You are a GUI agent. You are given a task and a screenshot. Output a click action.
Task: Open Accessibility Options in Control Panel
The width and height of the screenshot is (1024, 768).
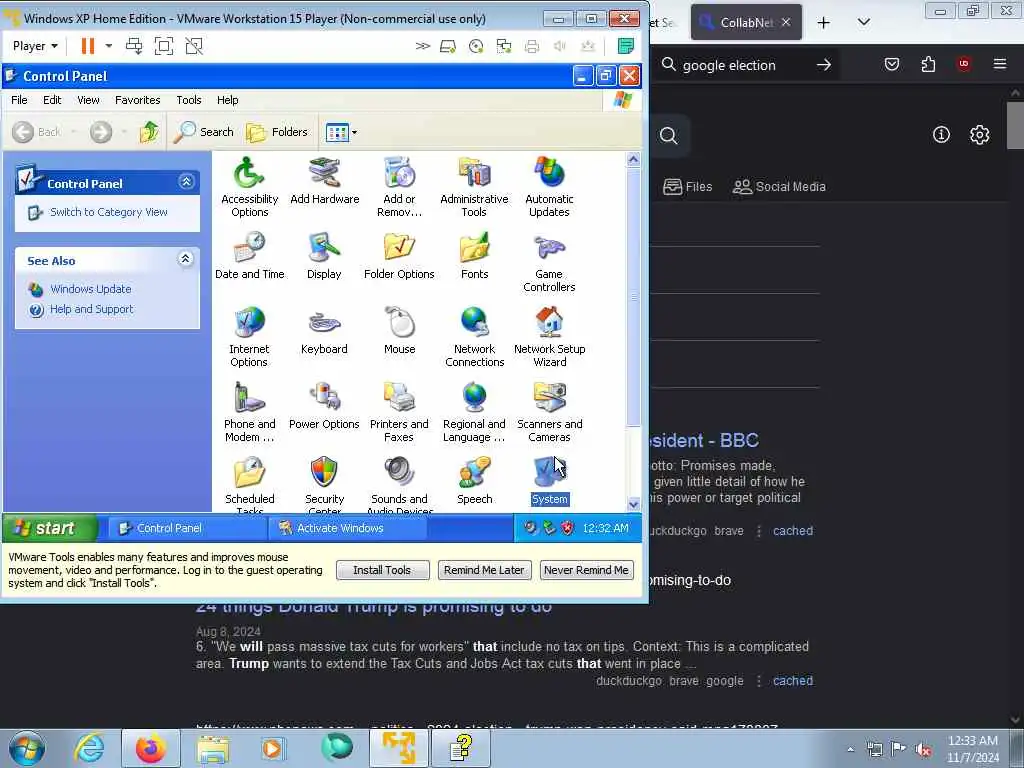[249, 187]
